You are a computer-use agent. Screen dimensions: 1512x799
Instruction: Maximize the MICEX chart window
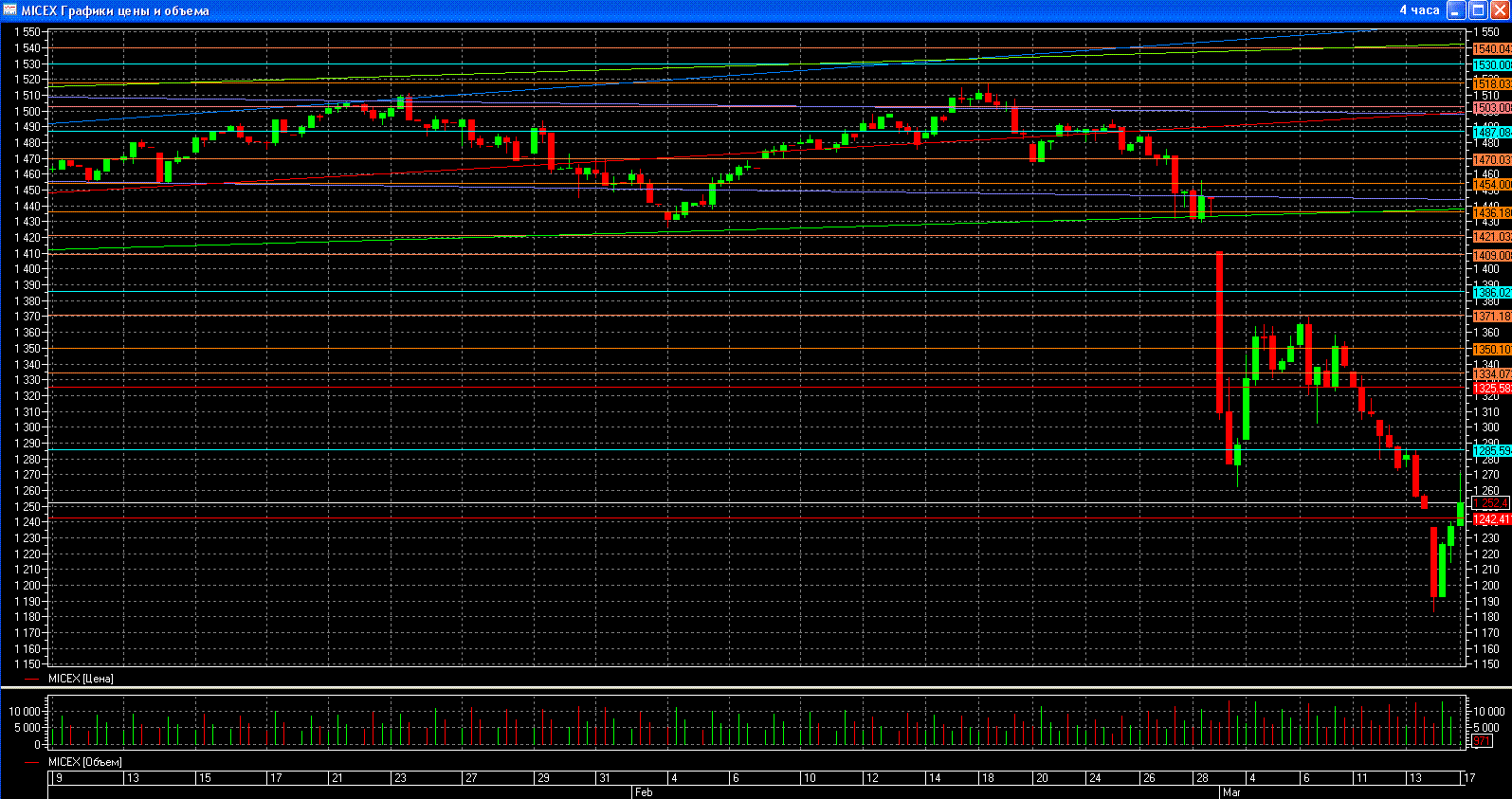[x=1477, y=10]
